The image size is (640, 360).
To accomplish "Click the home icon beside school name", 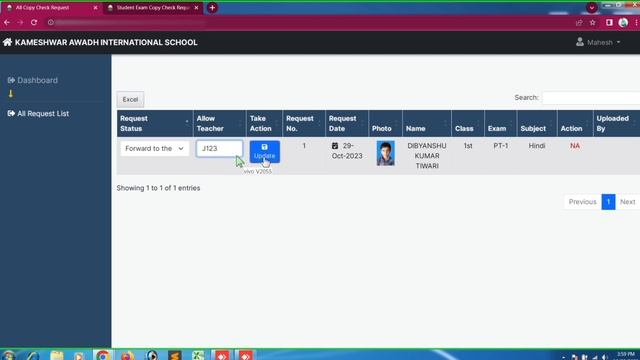I will (x=7, y=42).
